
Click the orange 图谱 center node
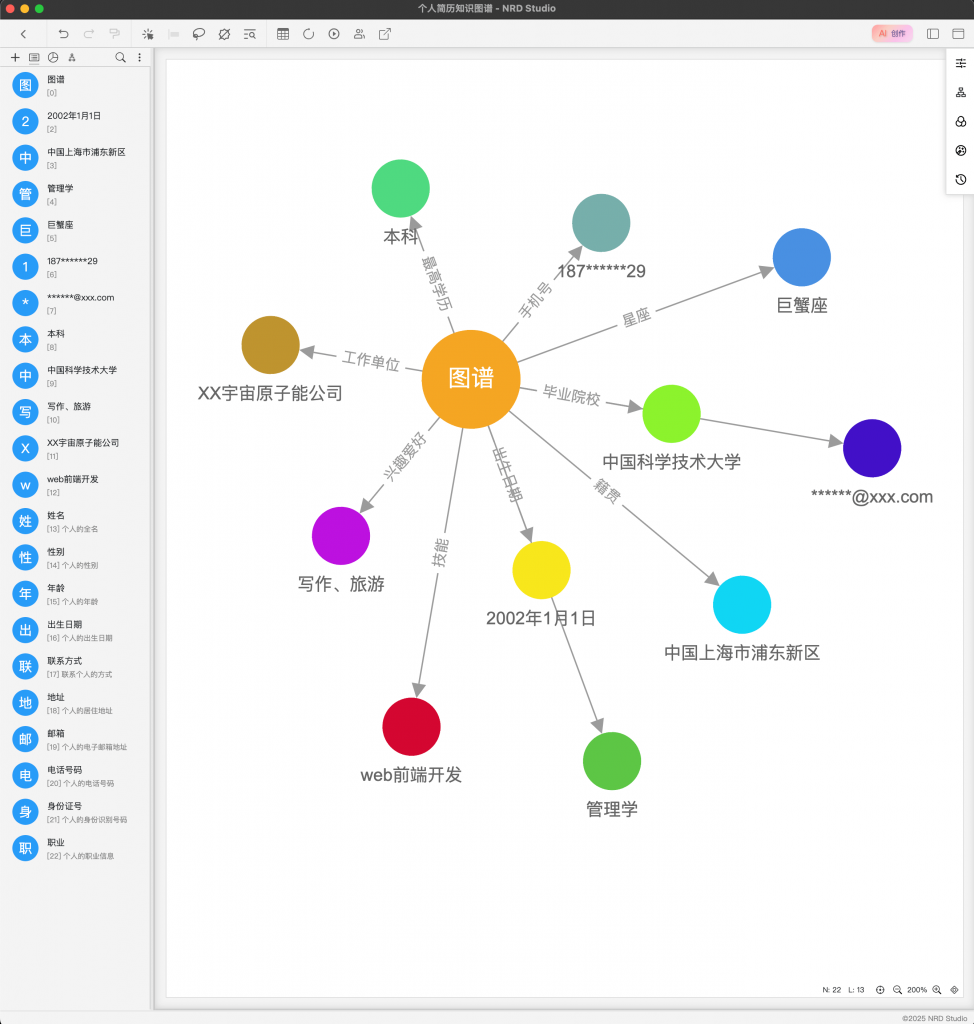pyautogui.click(x=471, y=379)
